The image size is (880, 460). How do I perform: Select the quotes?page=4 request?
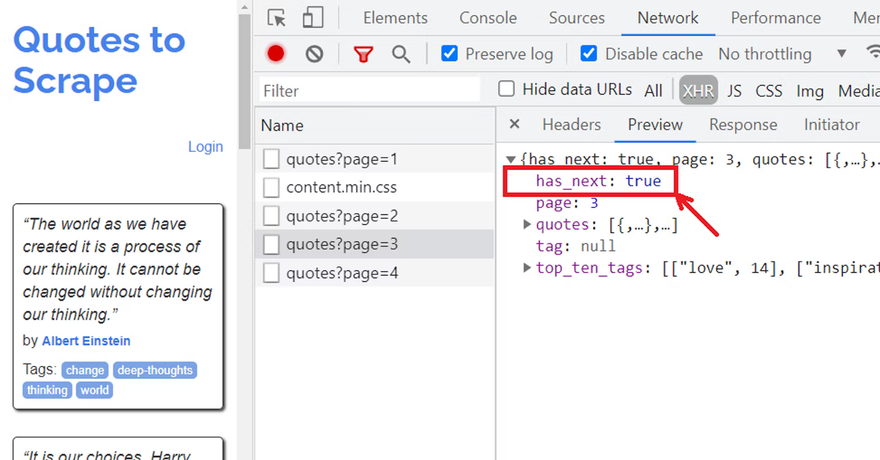[342, 273]
